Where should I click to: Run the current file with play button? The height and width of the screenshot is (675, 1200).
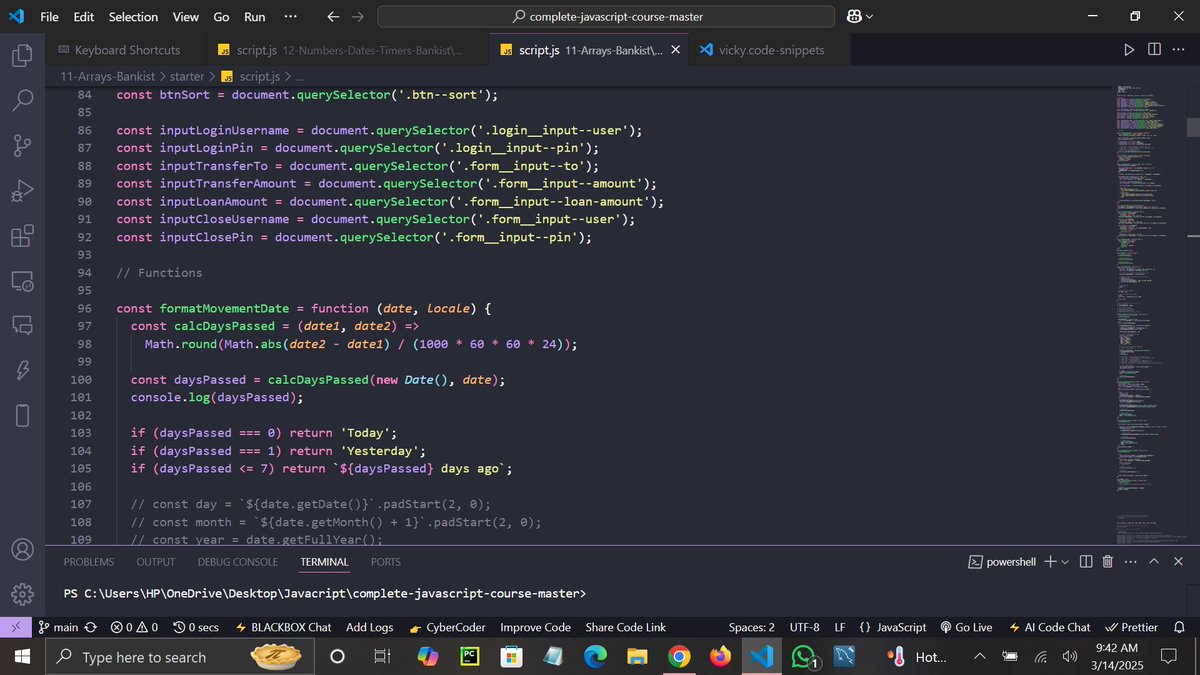click(1129, 49)
